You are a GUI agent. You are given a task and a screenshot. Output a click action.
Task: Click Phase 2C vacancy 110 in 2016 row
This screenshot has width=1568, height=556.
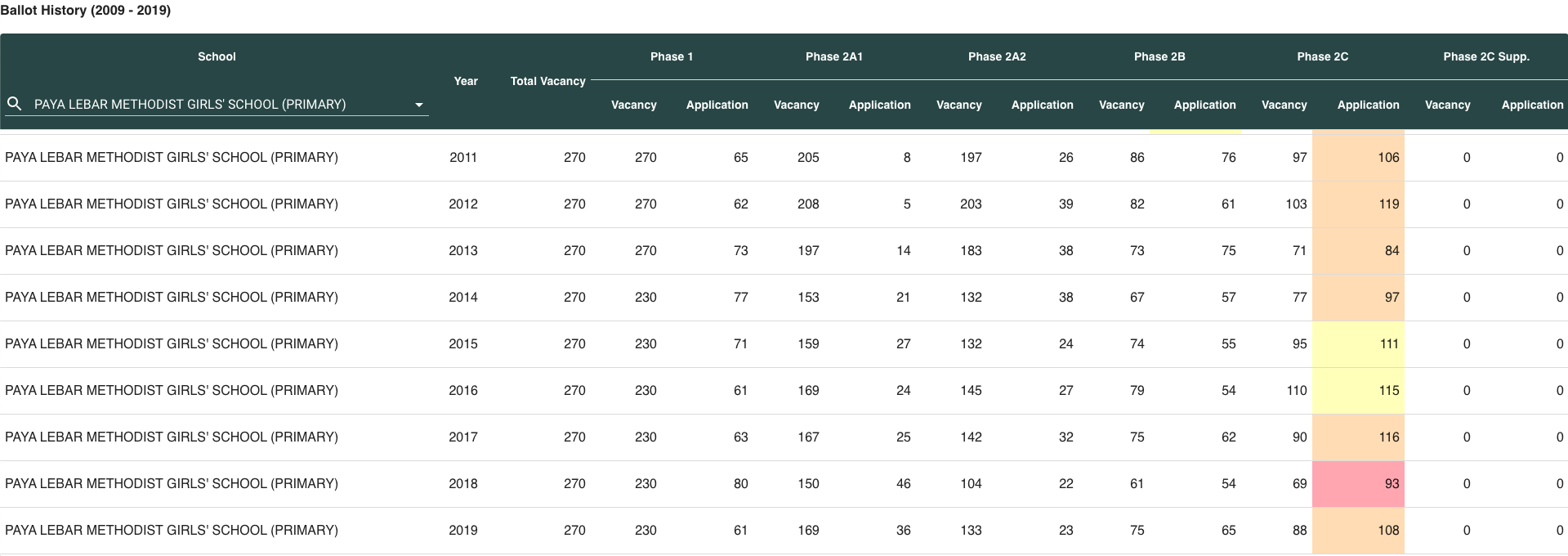(1297, 390)
